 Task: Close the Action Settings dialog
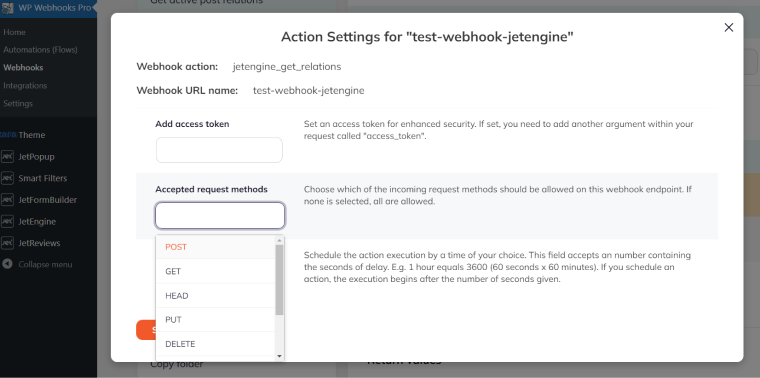tap(728, 28)
